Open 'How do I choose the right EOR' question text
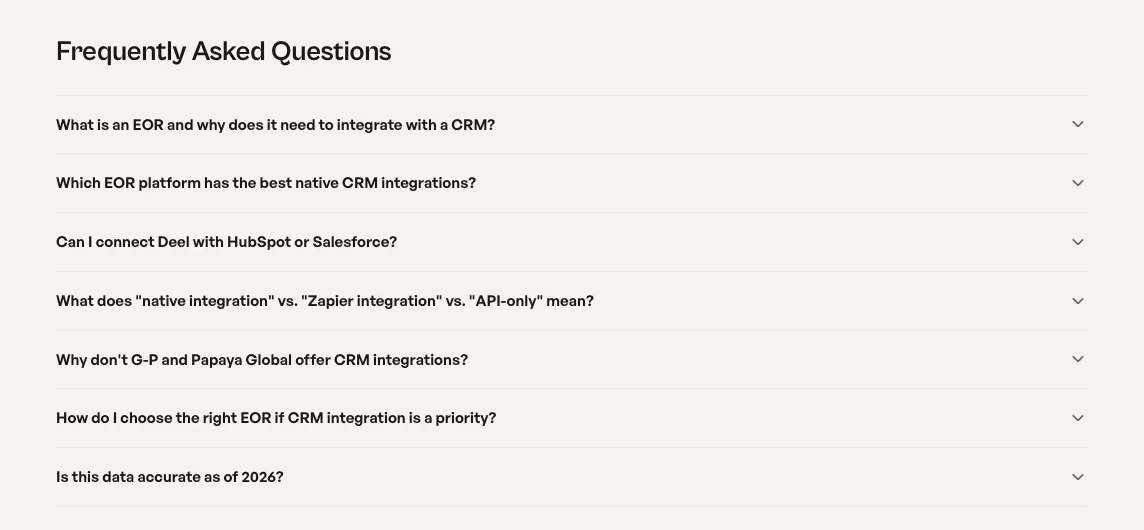The image size is (1144, 530). pos(276,418)
